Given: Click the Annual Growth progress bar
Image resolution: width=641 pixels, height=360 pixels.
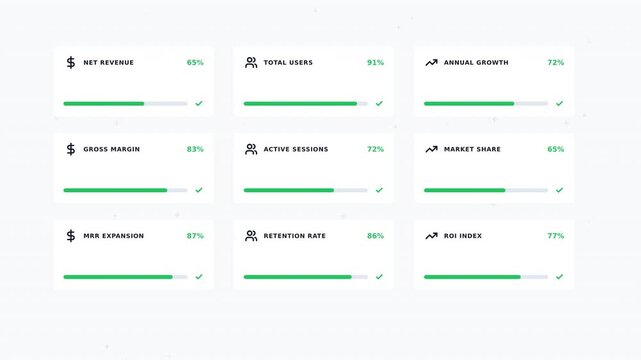Looking at the screenshot, I should [486, 103].
